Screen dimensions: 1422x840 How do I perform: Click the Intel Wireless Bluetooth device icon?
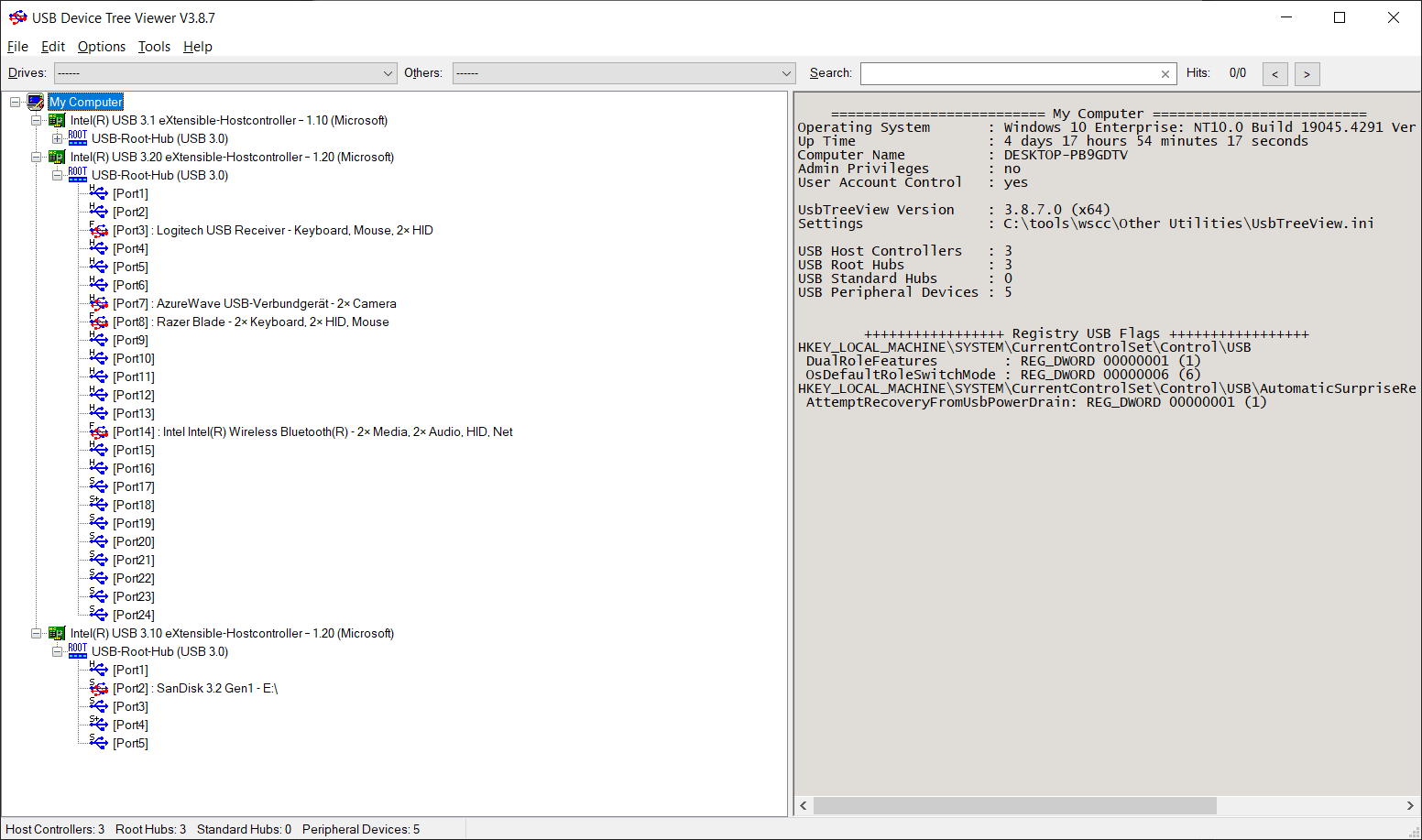(x=99, y=431)
